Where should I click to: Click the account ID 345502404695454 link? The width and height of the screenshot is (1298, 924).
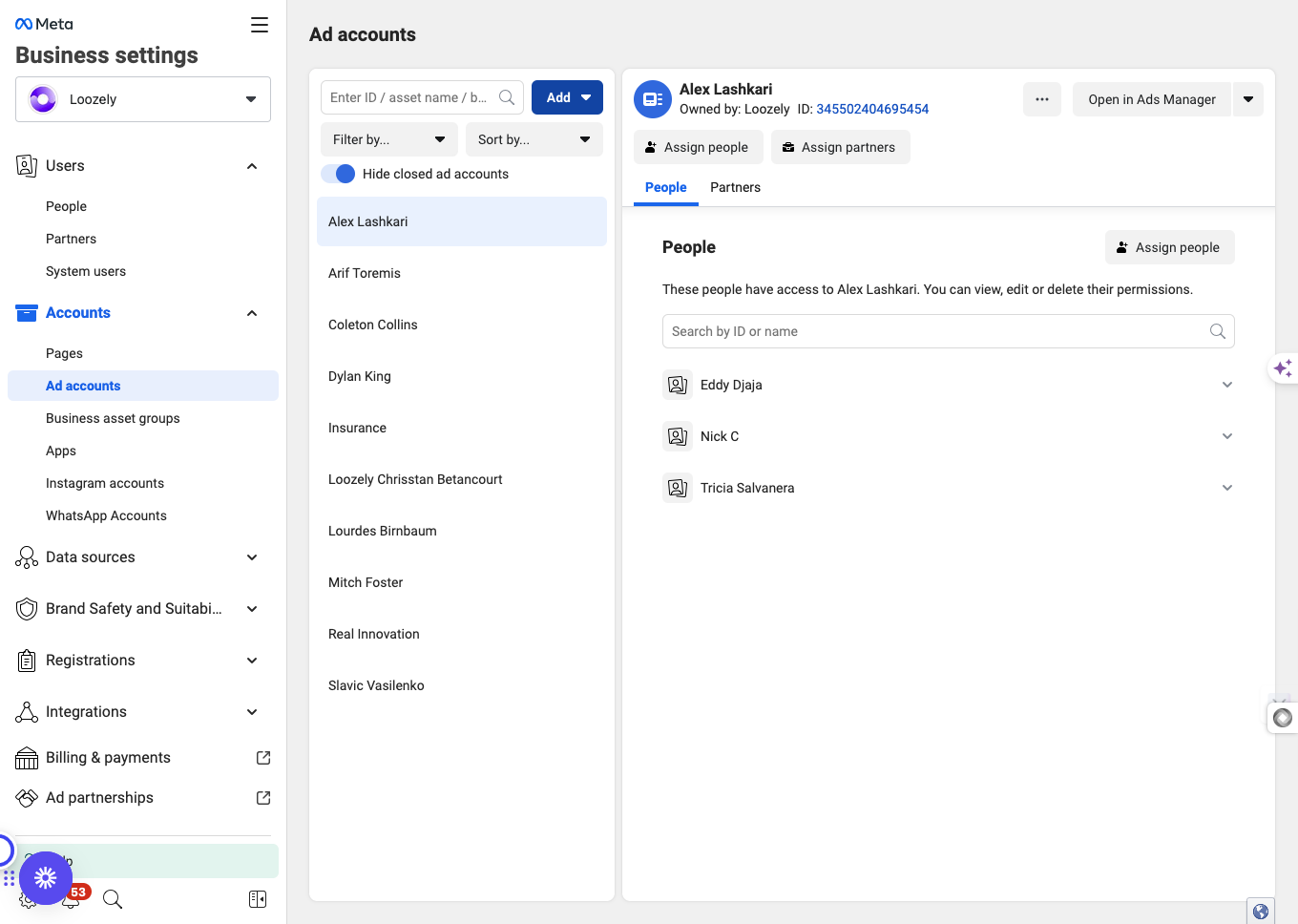tap(872, 109)
